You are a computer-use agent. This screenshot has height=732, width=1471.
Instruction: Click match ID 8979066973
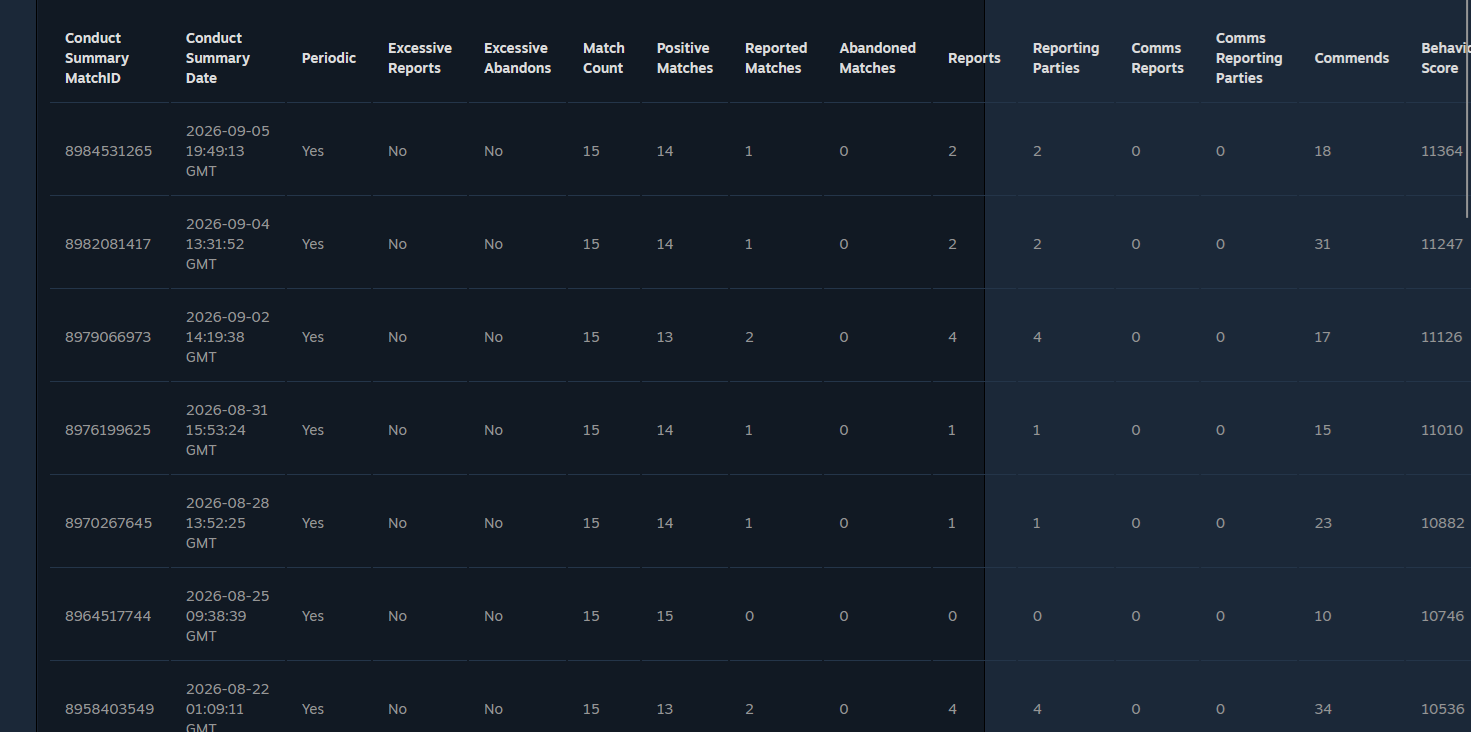(108, 337)
